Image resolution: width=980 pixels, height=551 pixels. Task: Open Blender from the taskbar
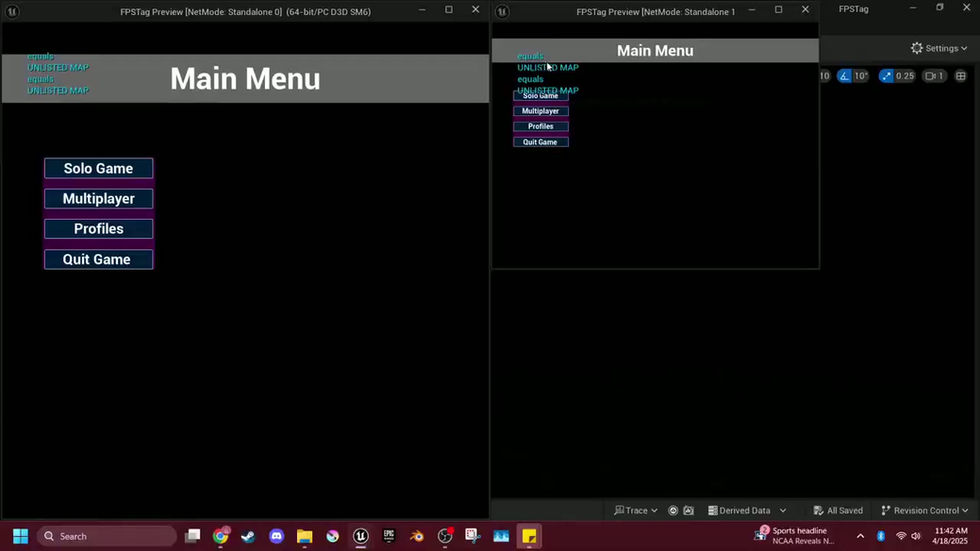pos(417,536)
